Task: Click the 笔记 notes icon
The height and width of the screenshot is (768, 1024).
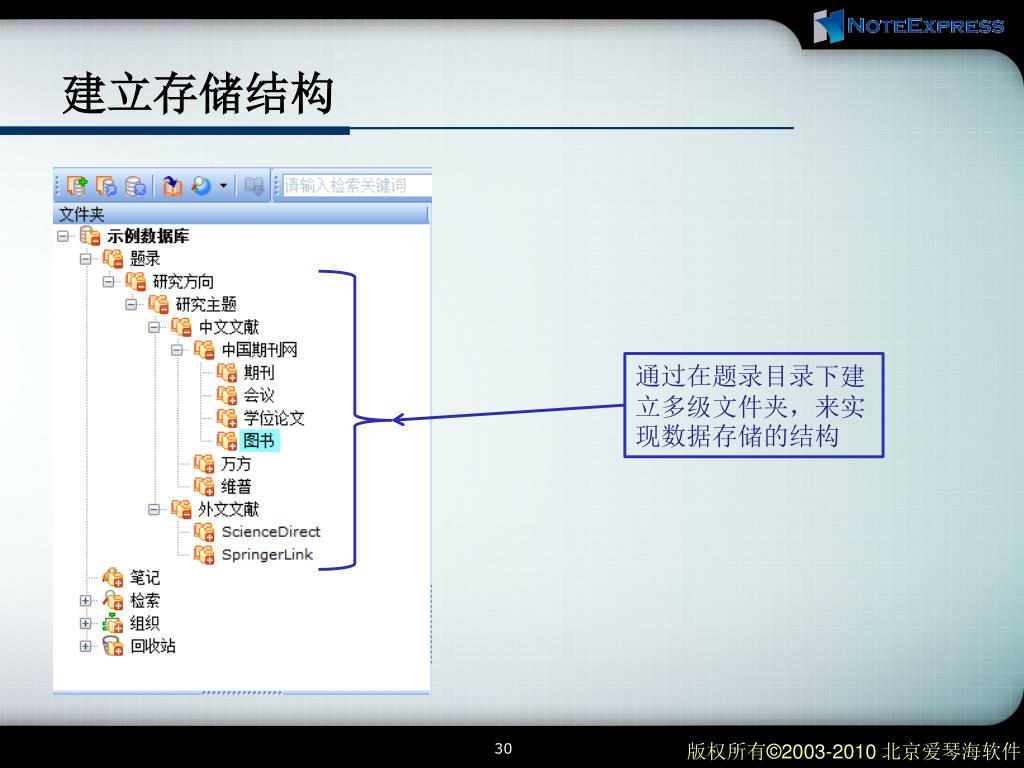Action: 113,577
